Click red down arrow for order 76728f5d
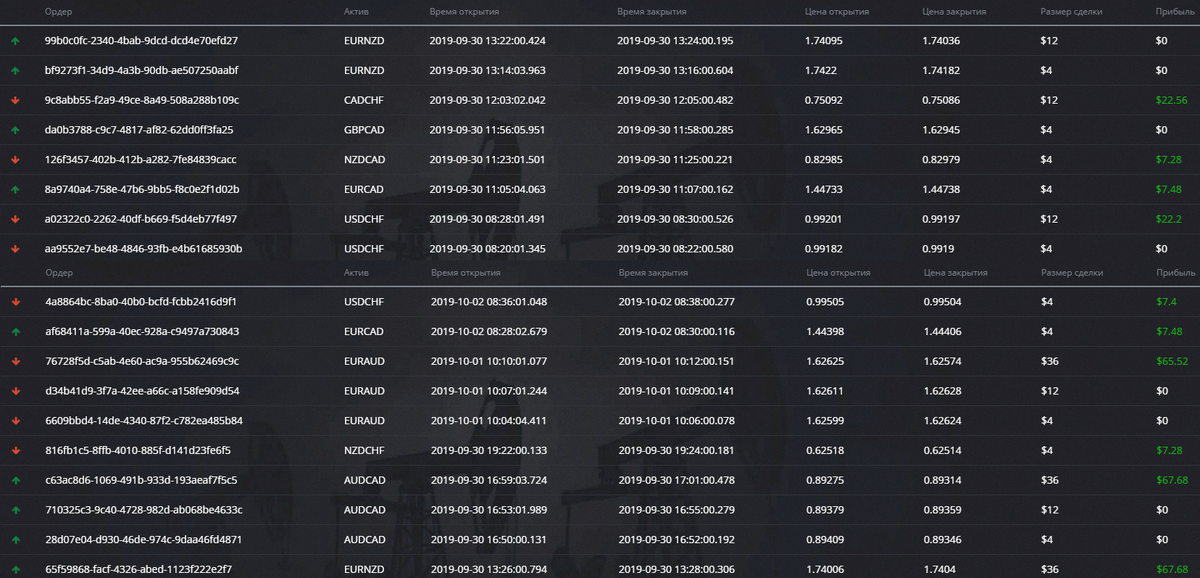This screenshot has height=578, width=1200. coord(15,361)
